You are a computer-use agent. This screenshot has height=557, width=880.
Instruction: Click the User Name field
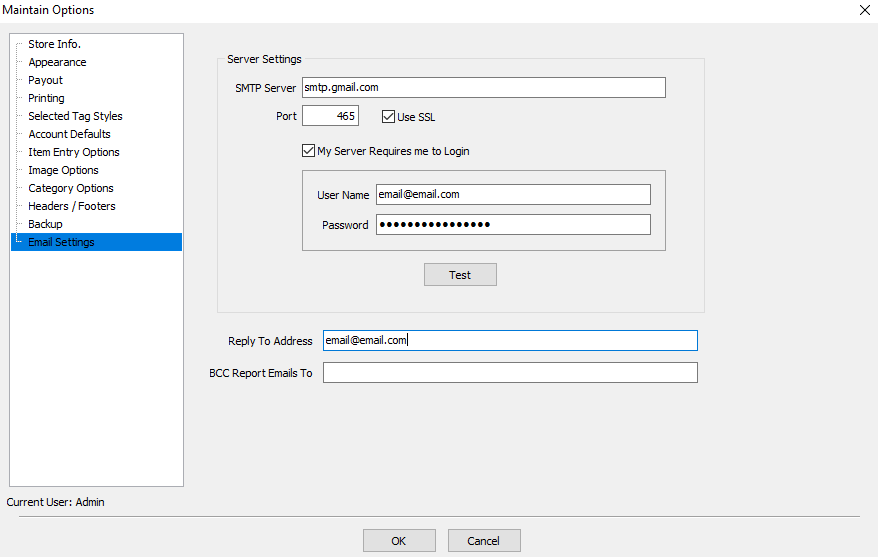click(x=514, y=194)
